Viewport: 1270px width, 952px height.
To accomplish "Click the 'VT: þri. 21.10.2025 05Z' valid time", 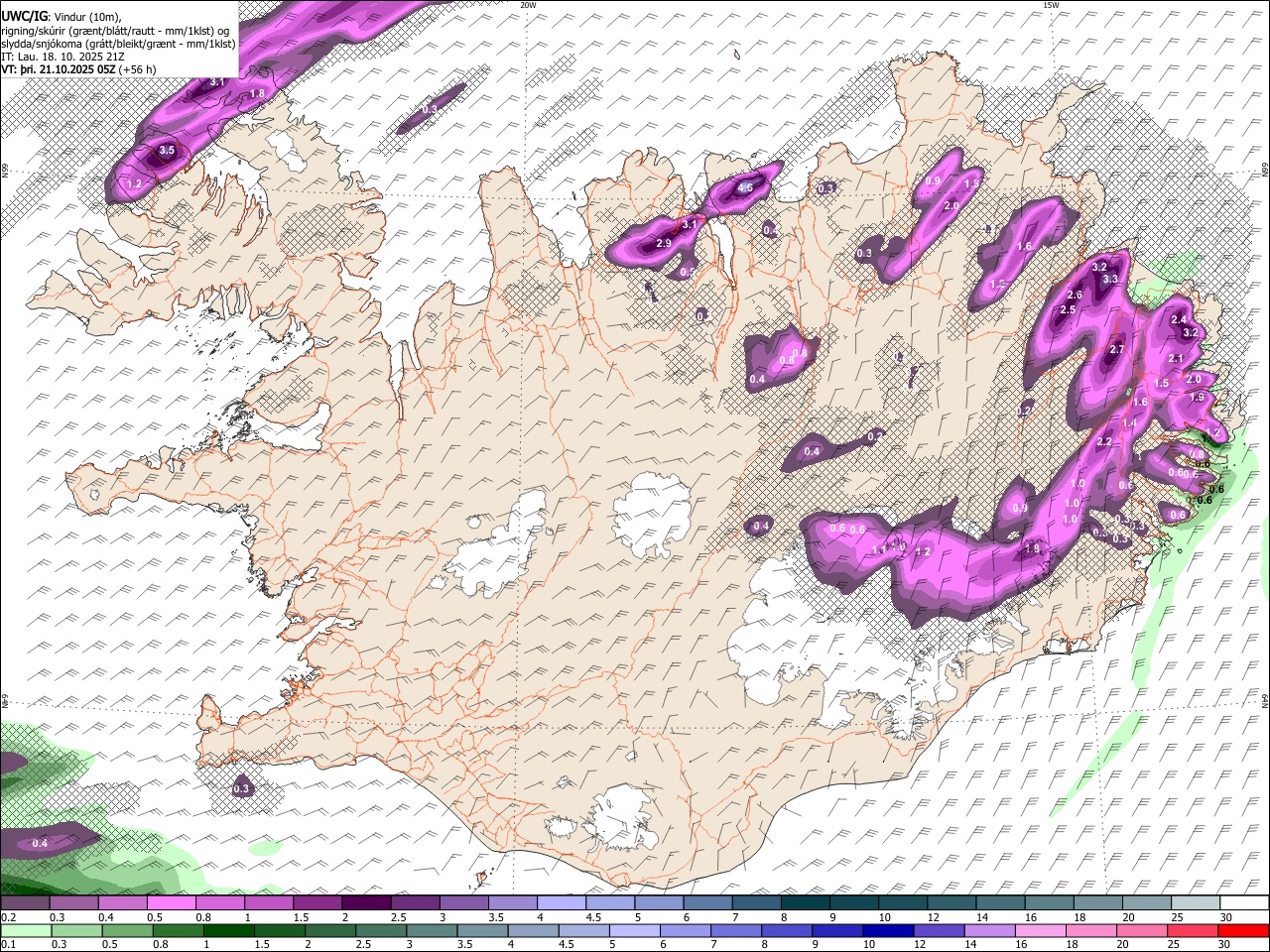I will pyautogui.click(x=59, y=69).
